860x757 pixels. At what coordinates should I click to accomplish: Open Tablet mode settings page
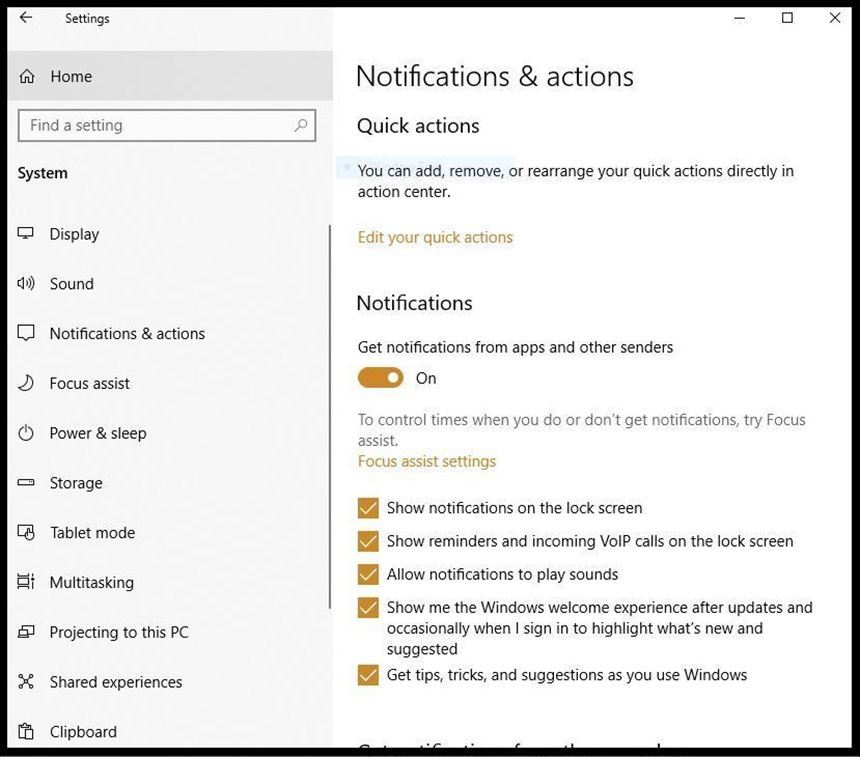[92, 533]
